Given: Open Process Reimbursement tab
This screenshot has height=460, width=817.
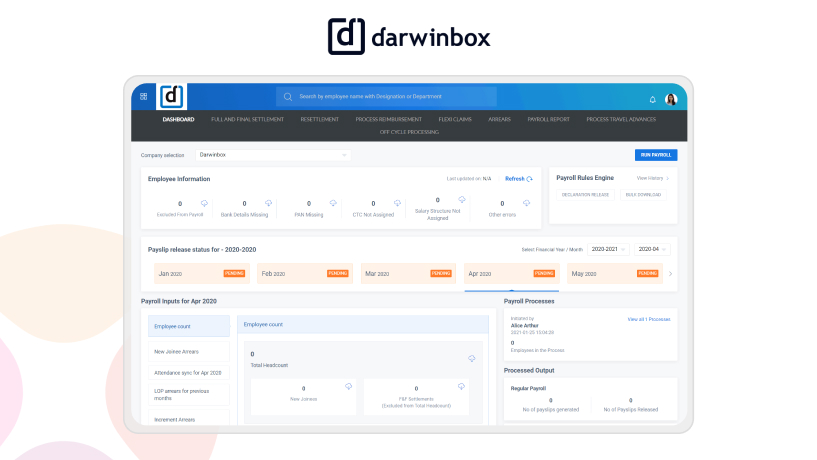Looking at the screenshot, I should coord(389,119).
